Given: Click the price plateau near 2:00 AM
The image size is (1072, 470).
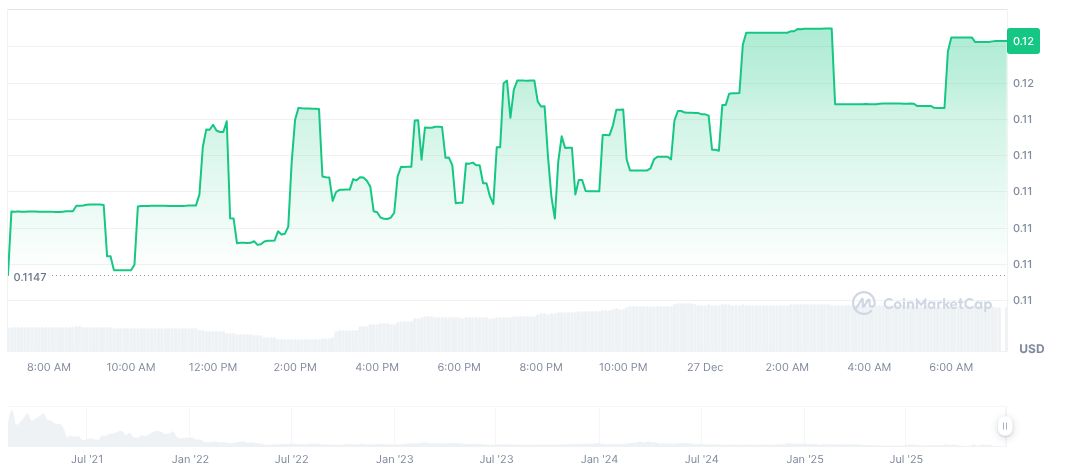Looking at the screenshot, I should [x=788, y=32].
